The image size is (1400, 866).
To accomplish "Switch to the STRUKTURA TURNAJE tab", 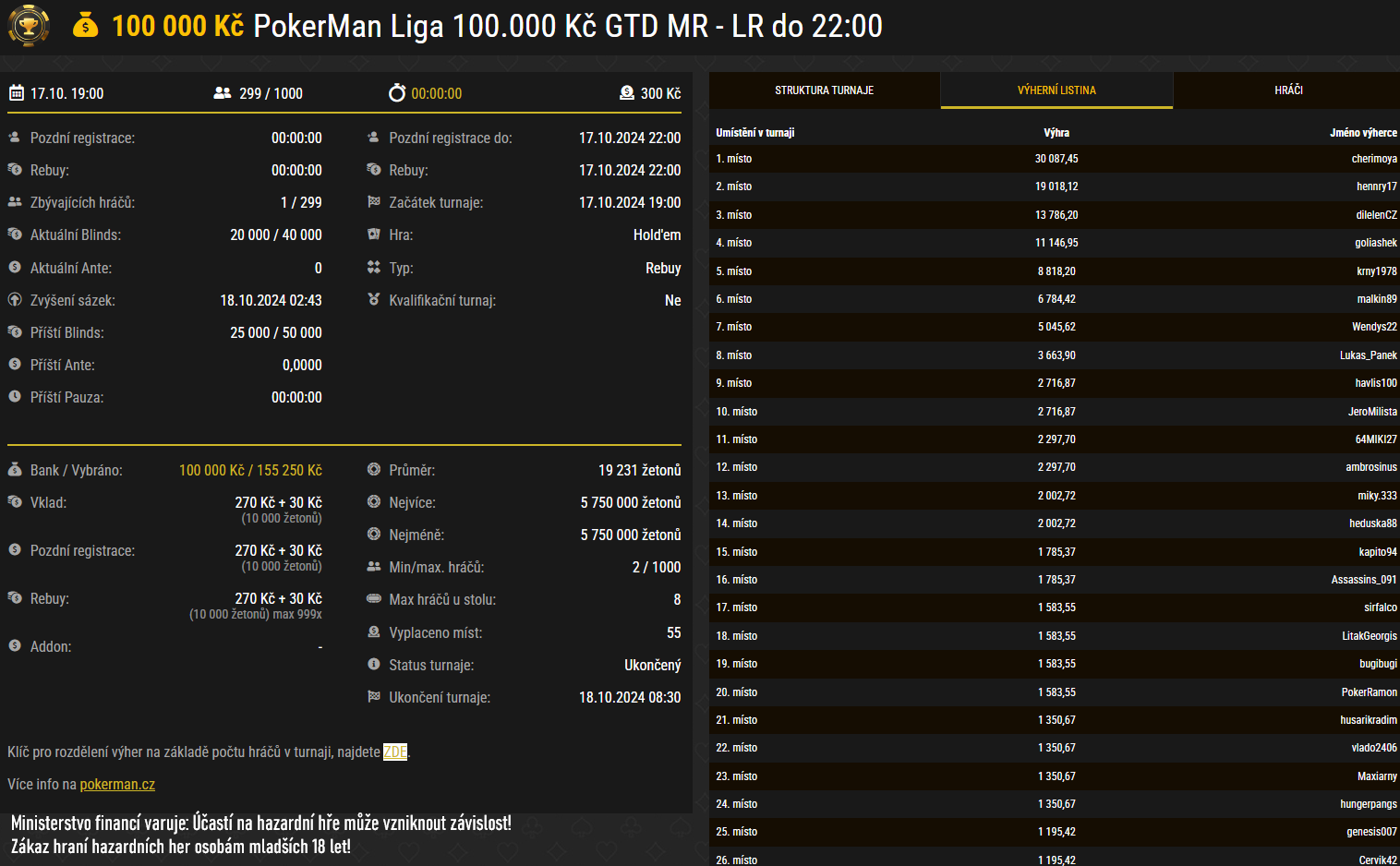I will click(x=825, y=90).
